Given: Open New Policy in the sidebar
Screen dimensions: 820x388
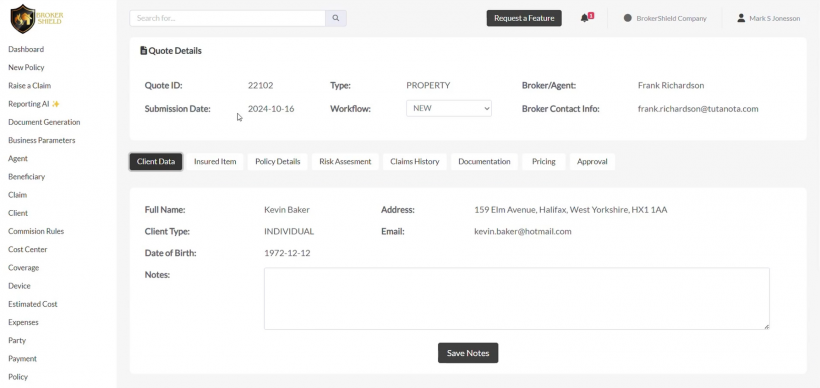Looking at the screenshot, I should tap(26, 67).
